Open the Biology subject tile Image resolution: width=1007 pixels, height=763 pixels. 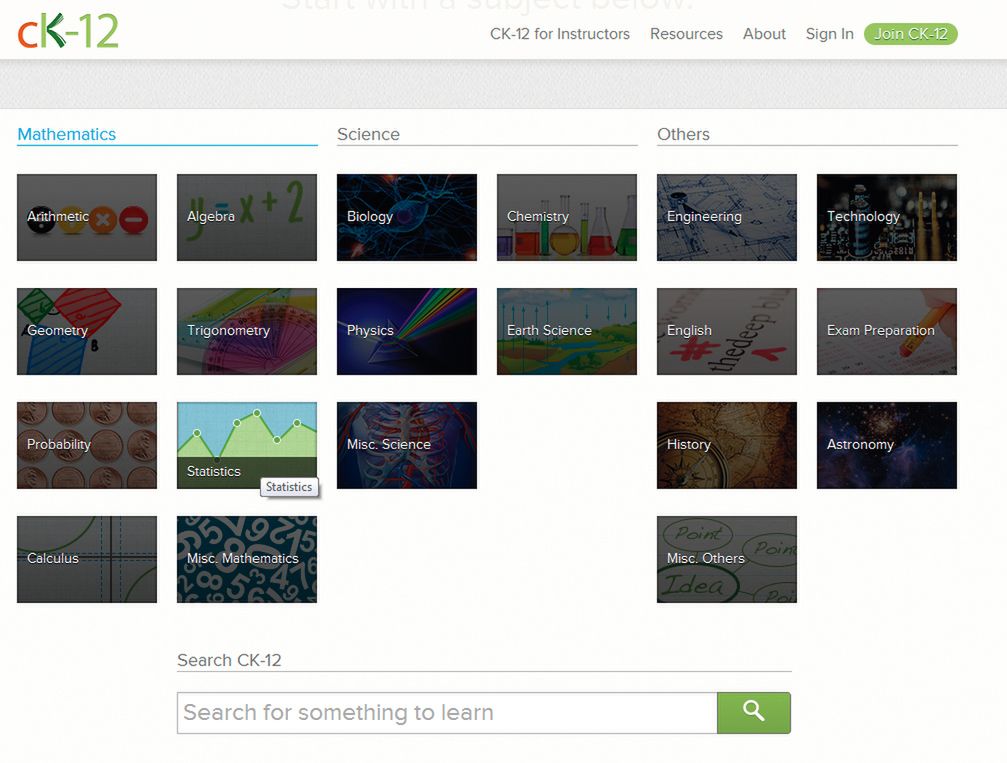coord(407,217)
